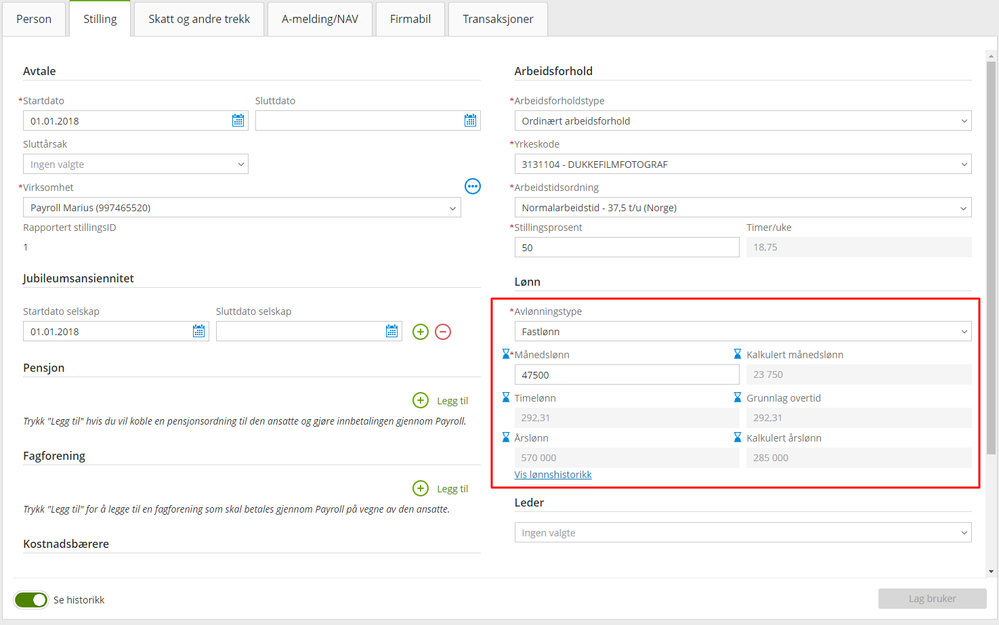Click the Timelønn value field
Screen dimensions: 999x625
point(627,418)
